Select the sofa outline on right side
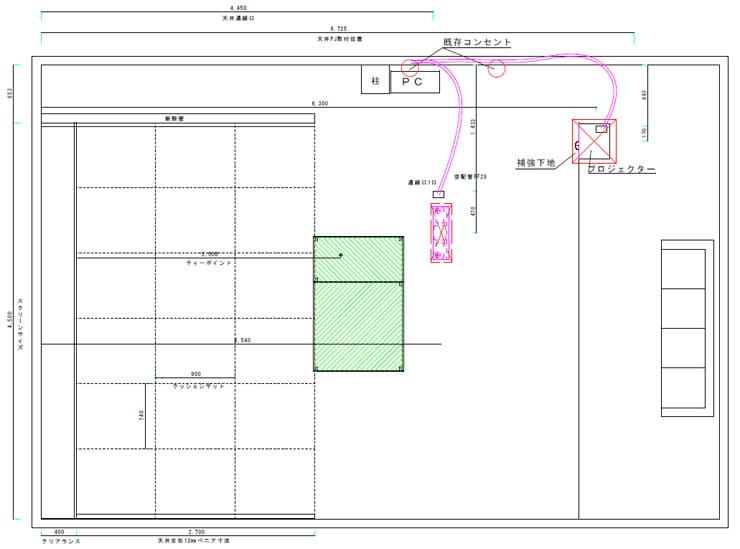Screen dimensions: 740x549 [x=687, y=328]
